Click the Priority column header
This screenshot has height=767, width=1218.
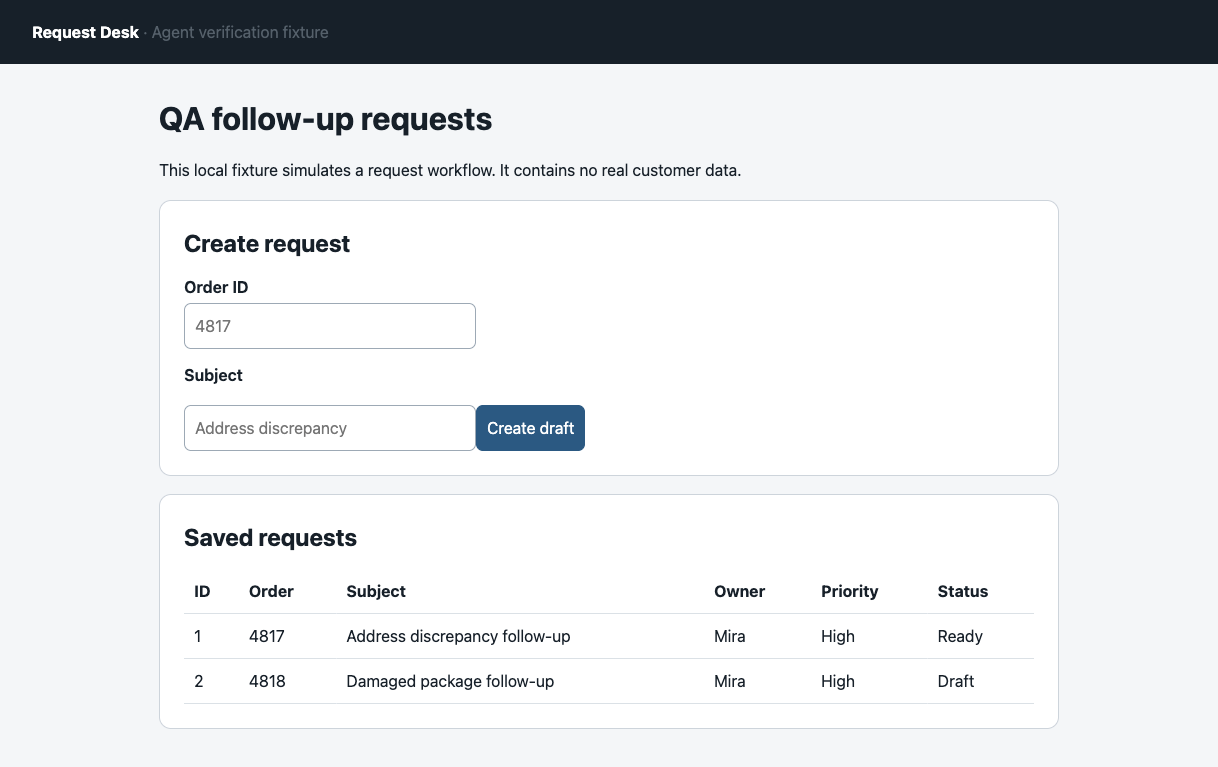pyautogui.click(x=849, y=591)
